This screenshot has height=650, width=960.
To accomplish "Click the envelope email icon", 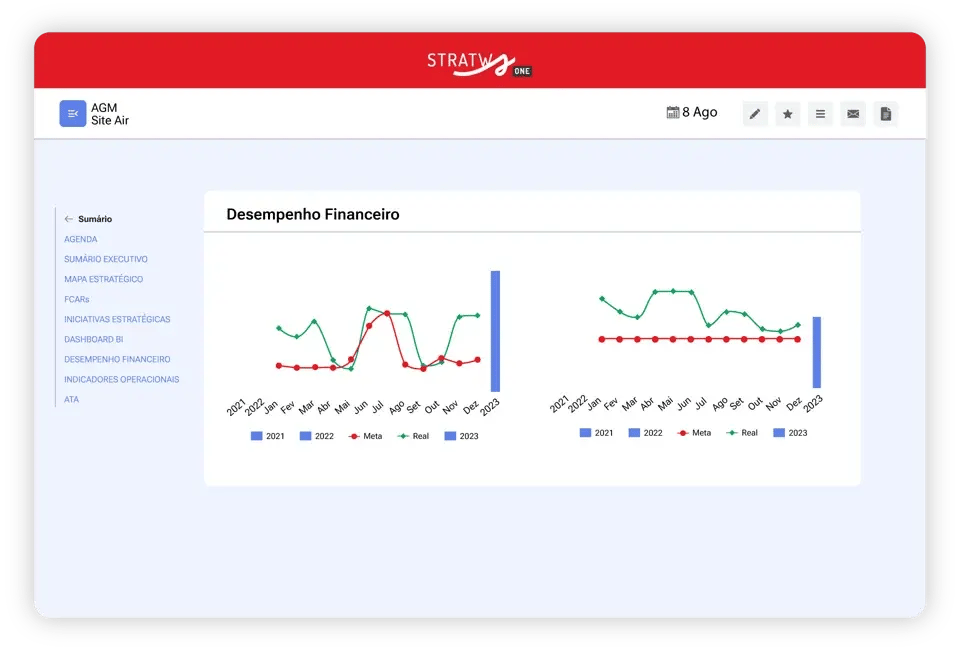I will point(853,114).
